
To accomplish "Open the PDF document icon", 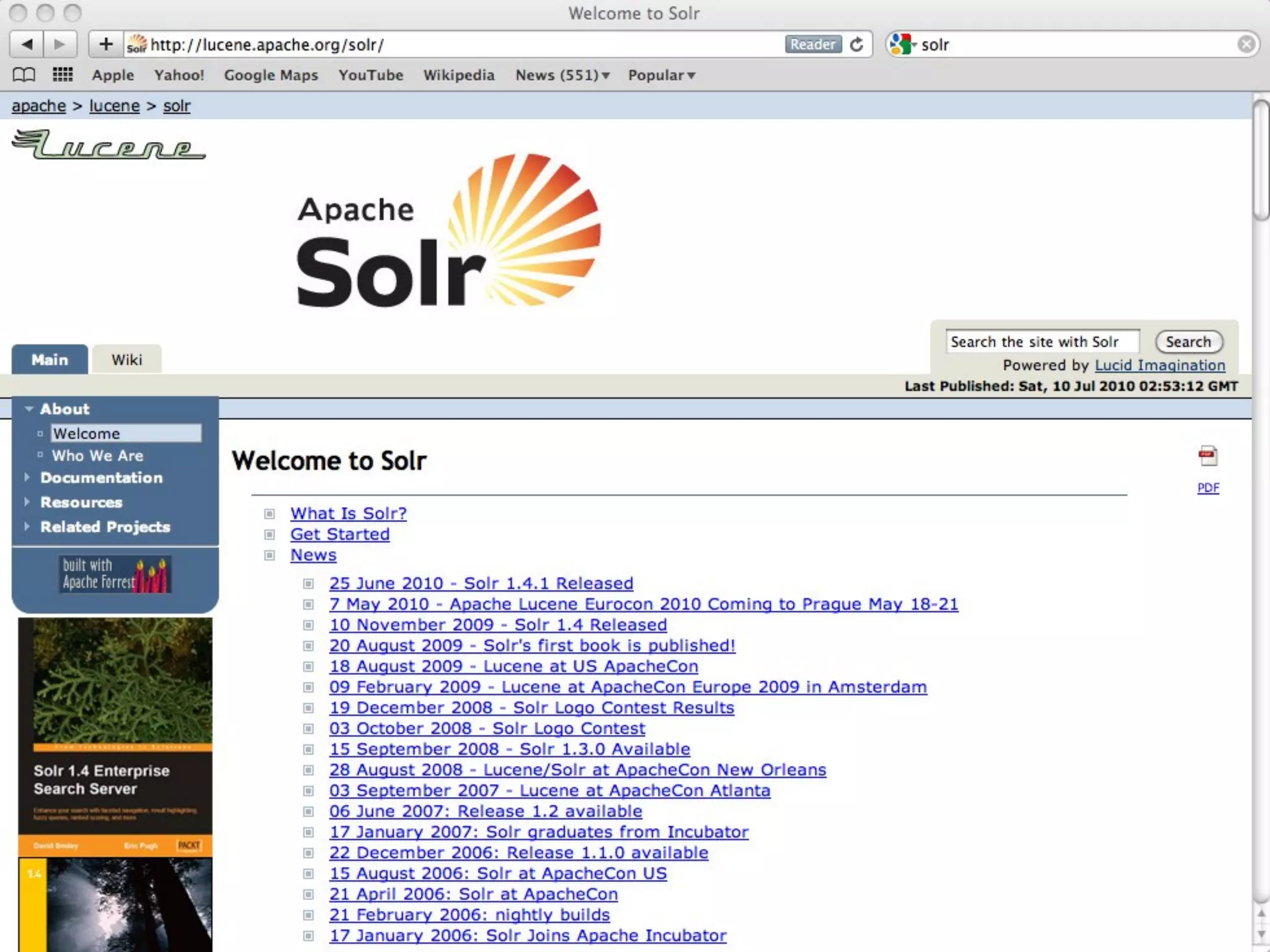I will (1207, 457).
